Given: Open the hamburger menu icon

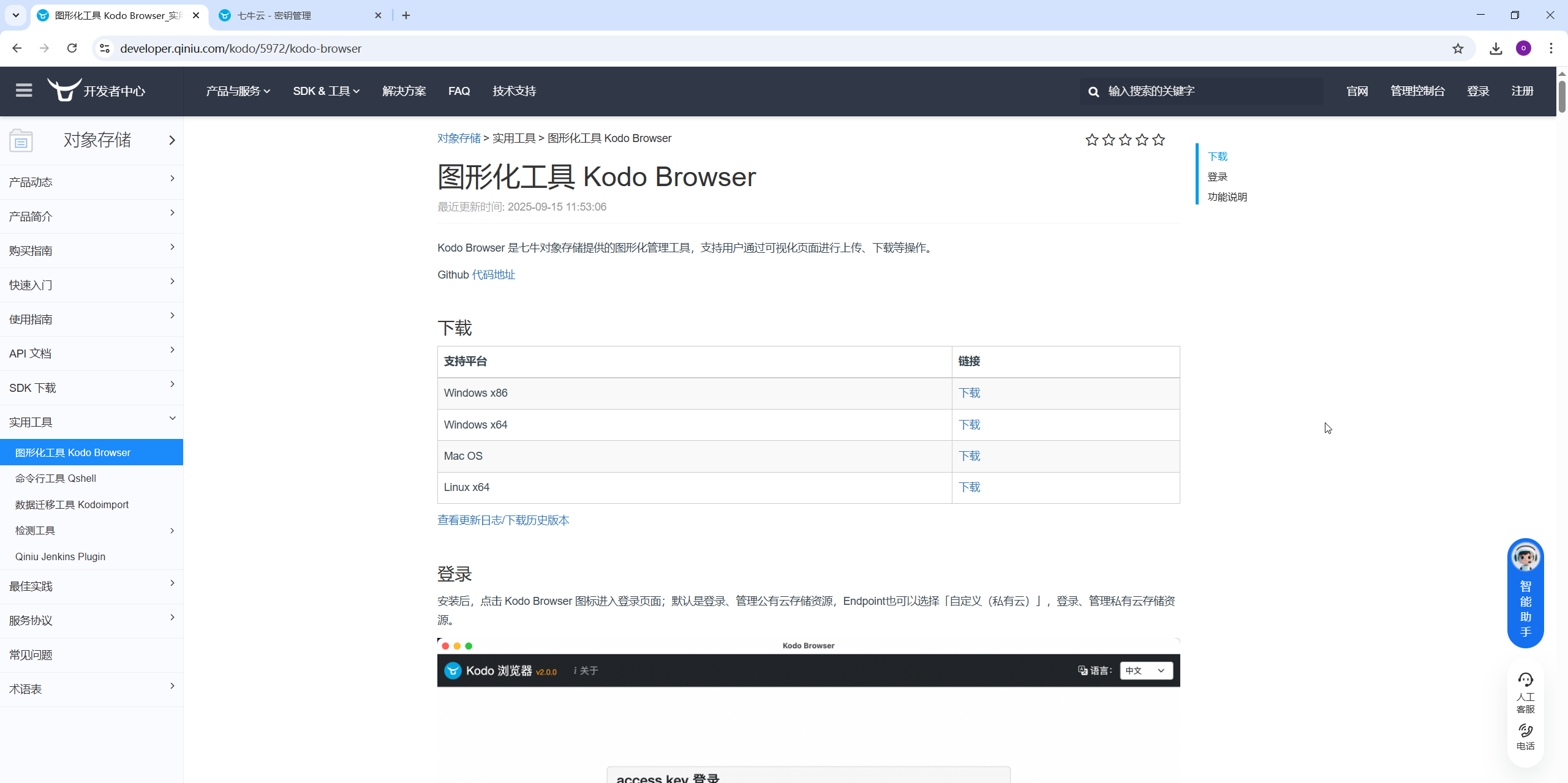Looking at the screenshot, I should 24,91.
